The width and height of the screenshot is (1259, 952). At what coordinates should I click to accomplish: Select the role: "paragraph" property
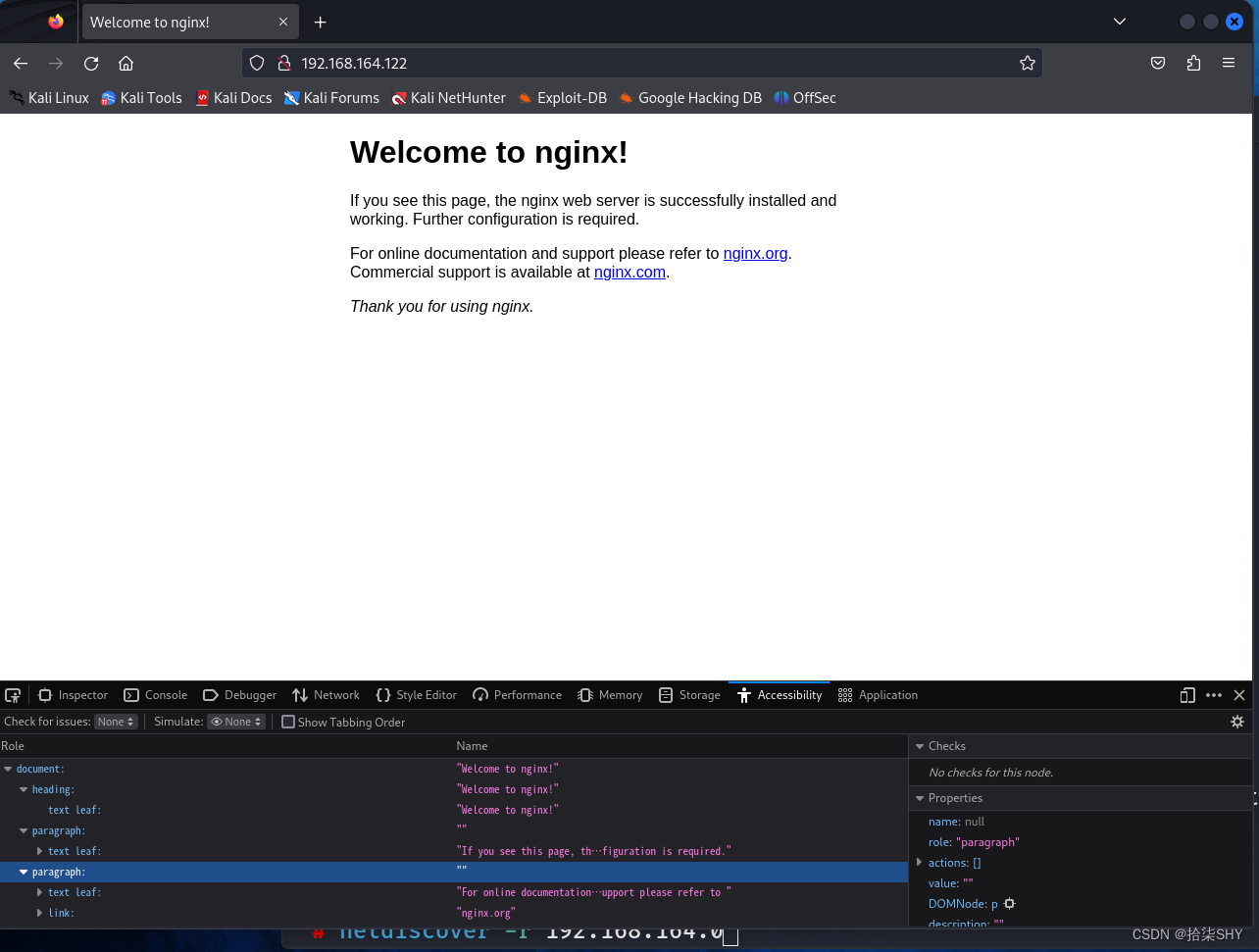pyautogui.click(x=974, y=842)
